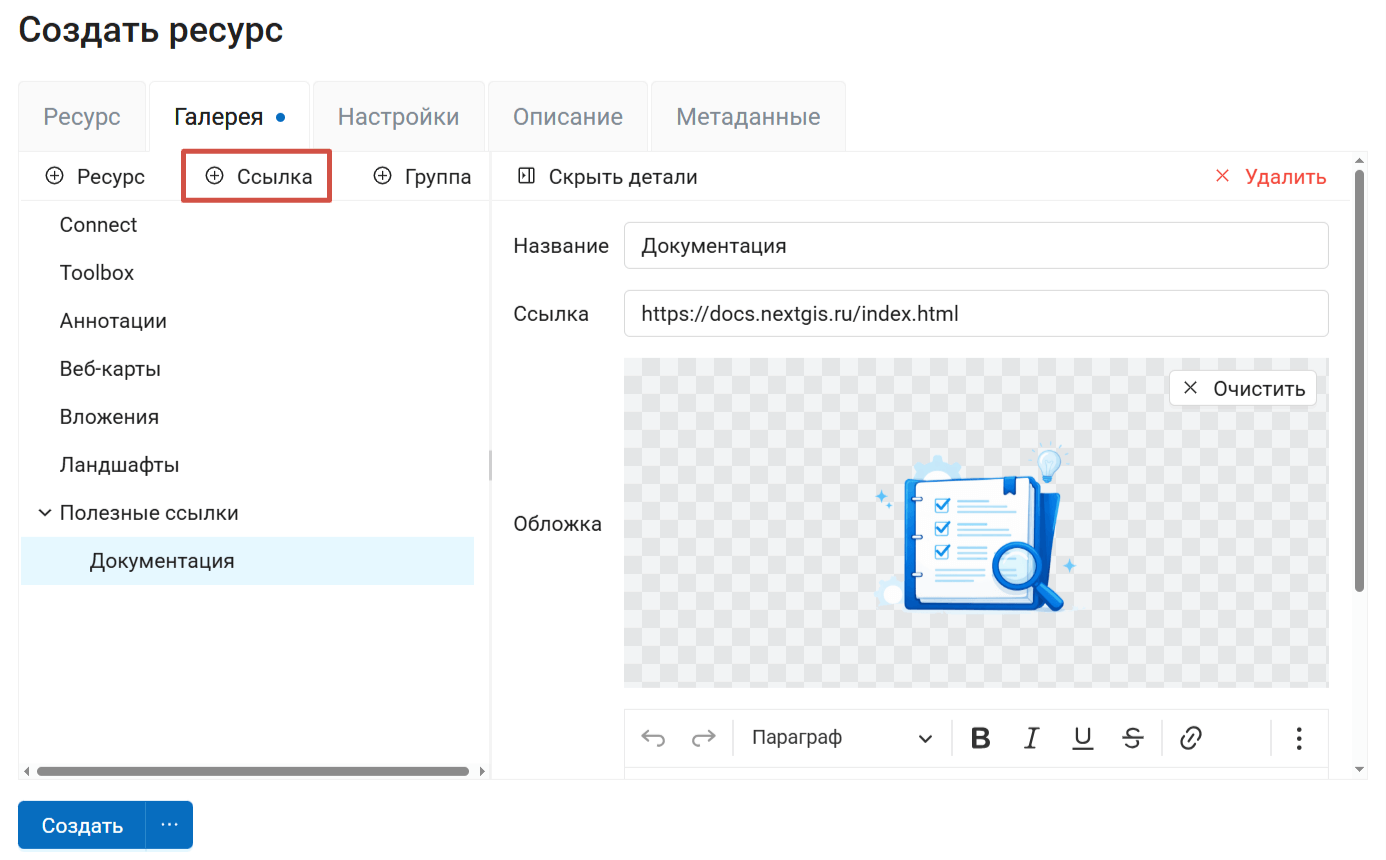
Task: Toggle italic text formatting
Action: pos(1031,738)
